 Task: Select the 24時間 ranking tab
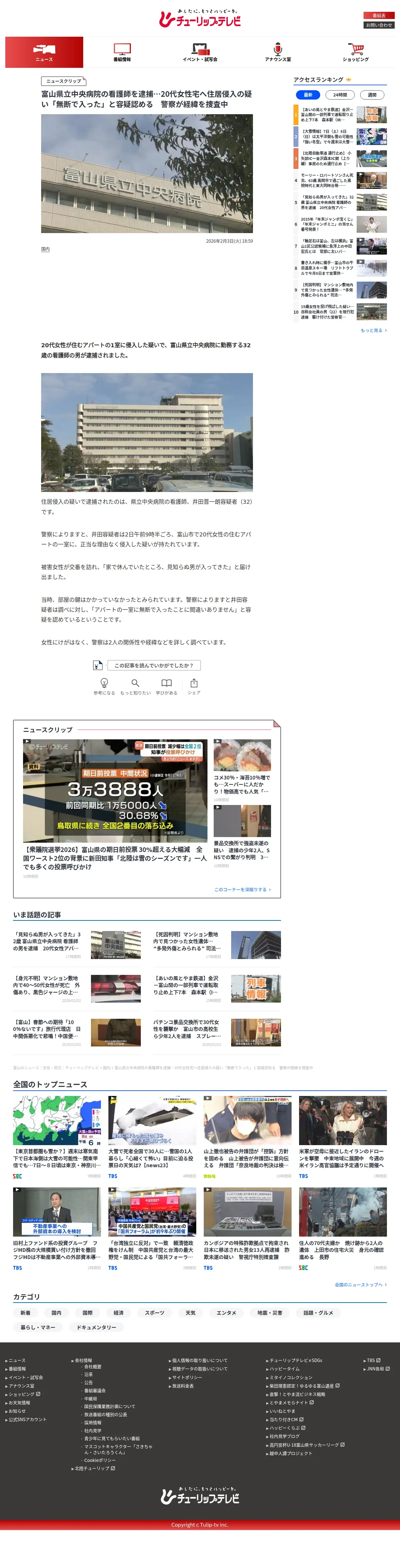coord(340,95)
